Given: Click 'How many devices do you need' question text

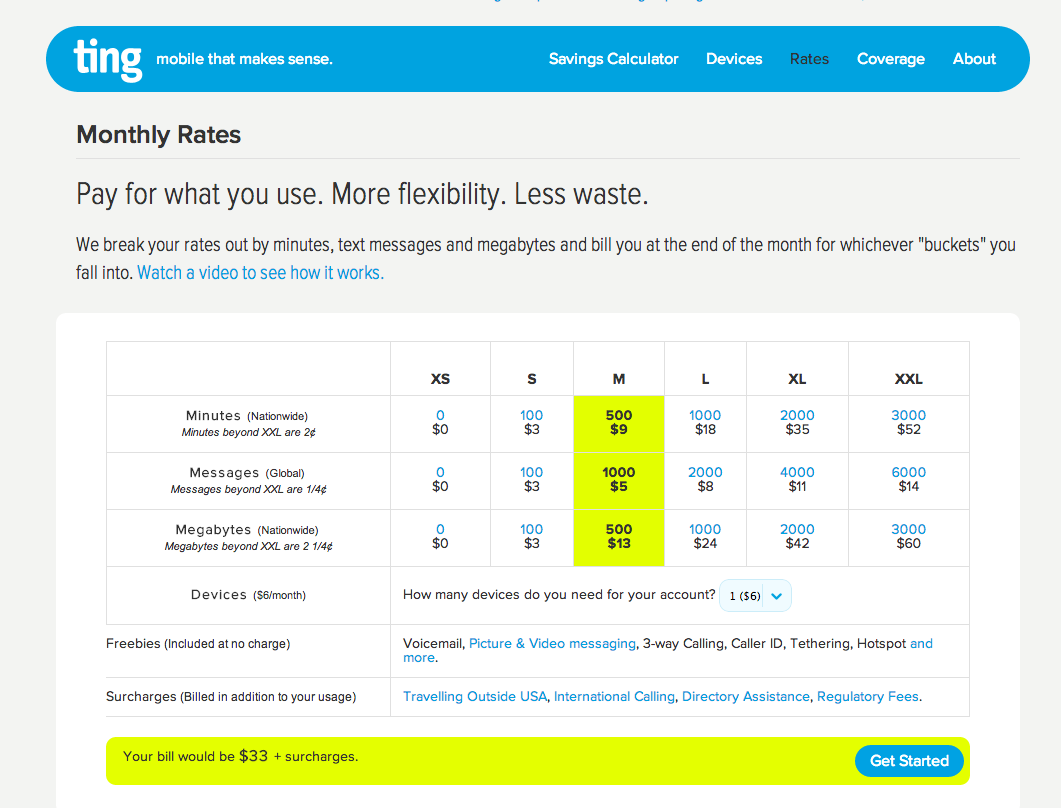Looking at the screenshot, I should coord(559,595).
